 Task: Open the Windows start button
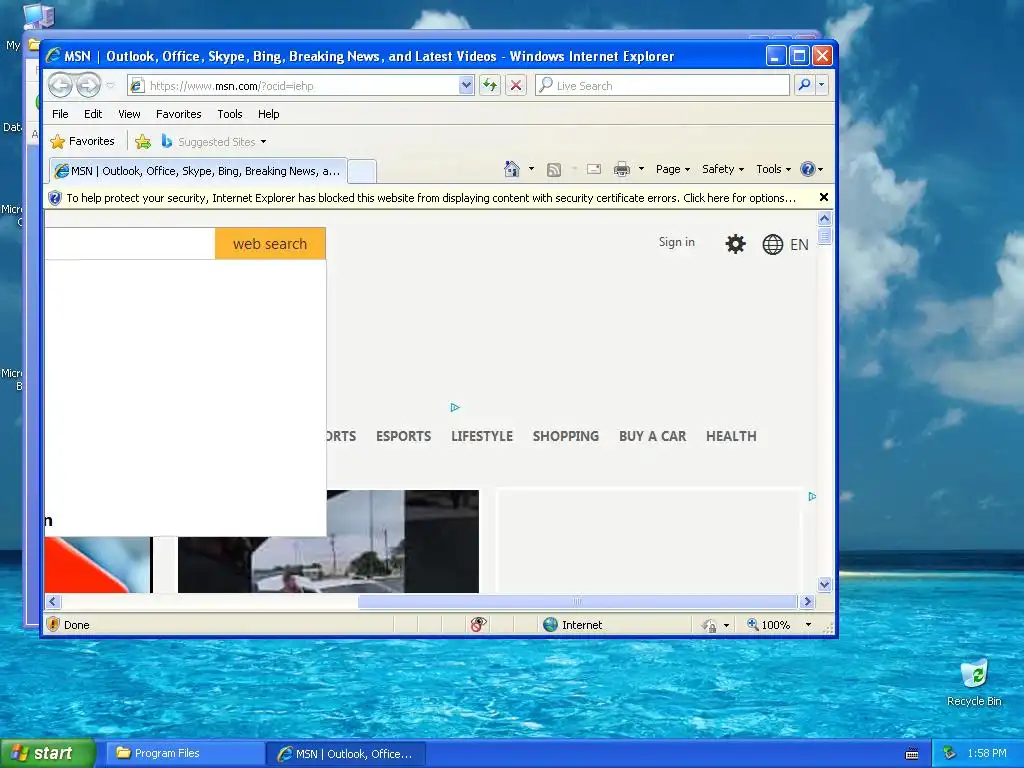pyautogui.click(x=48, y=753)
